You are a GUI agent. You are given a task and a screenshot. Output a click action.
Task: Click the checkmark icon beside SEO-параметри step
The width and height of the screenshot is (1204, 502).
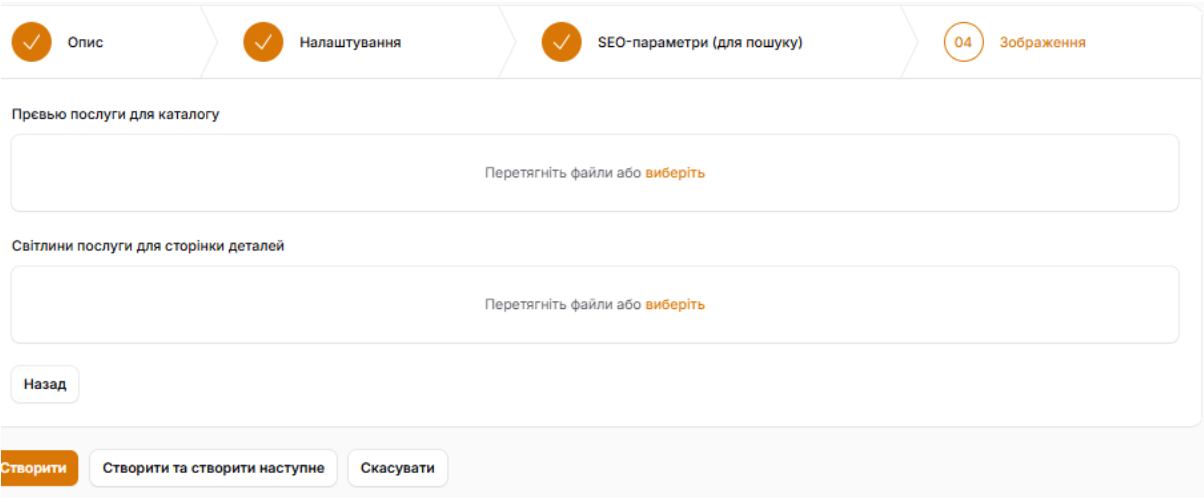click(x=562, y=43)
